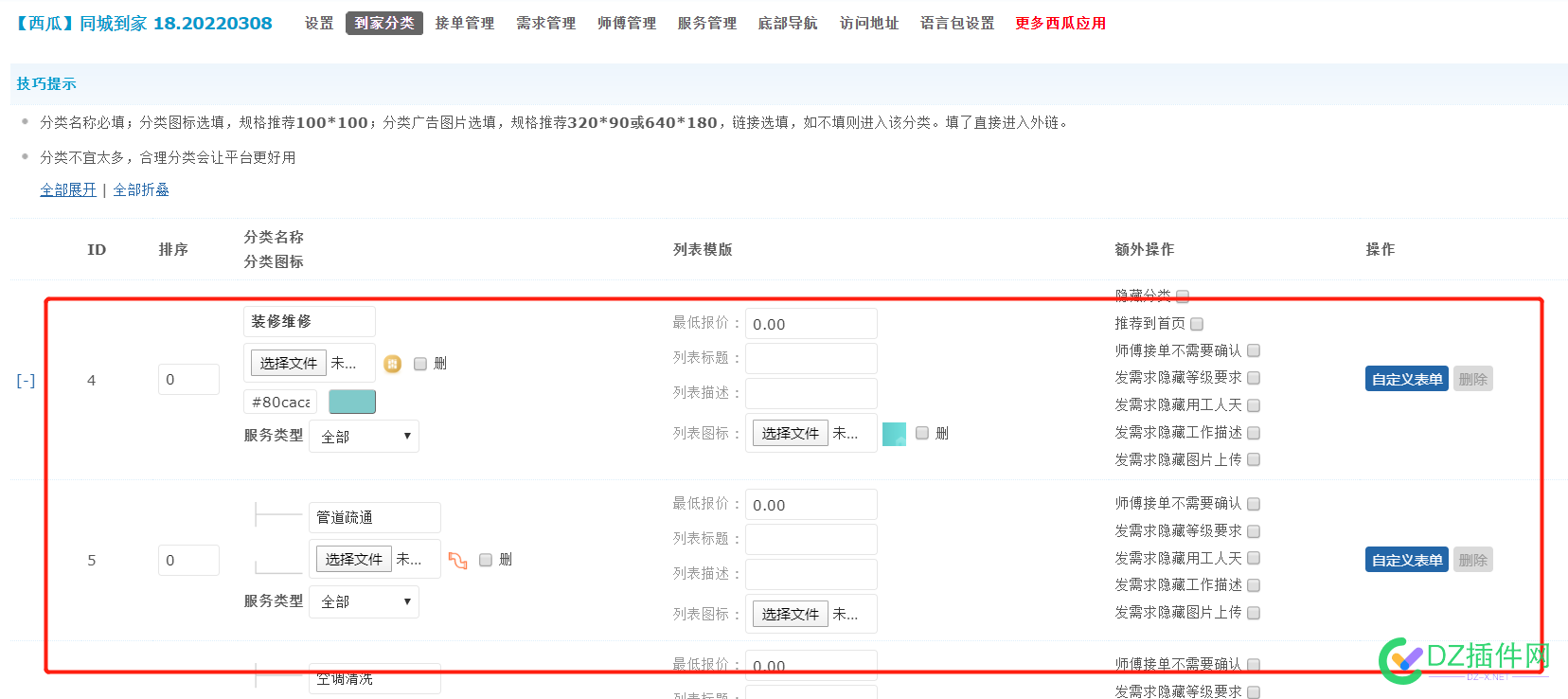
Task: Choose a list icon file for 装修维修
Action: [791, 433]
